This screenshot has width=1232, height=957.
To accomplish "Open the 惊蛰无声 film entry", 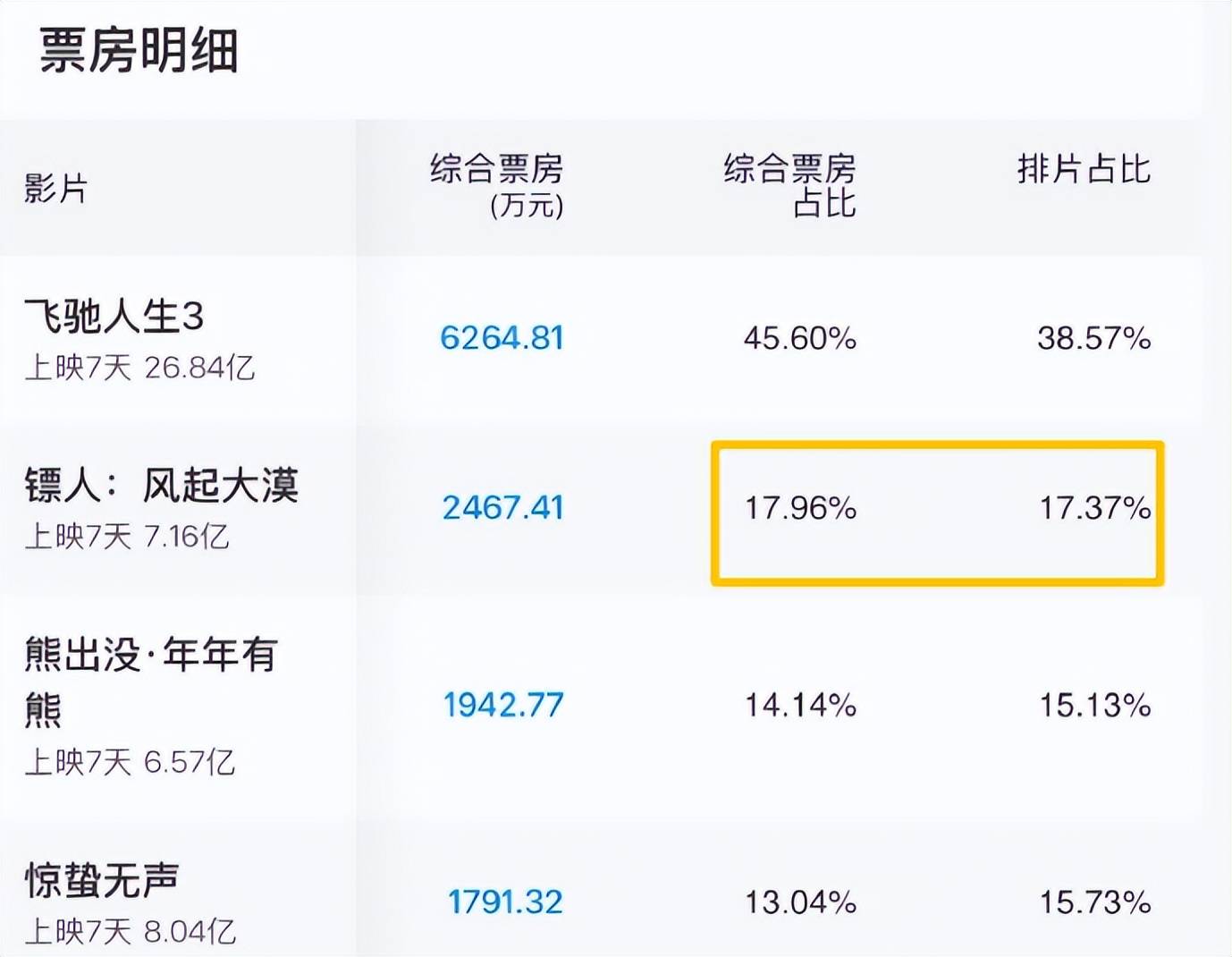I will tap(102, 880).
